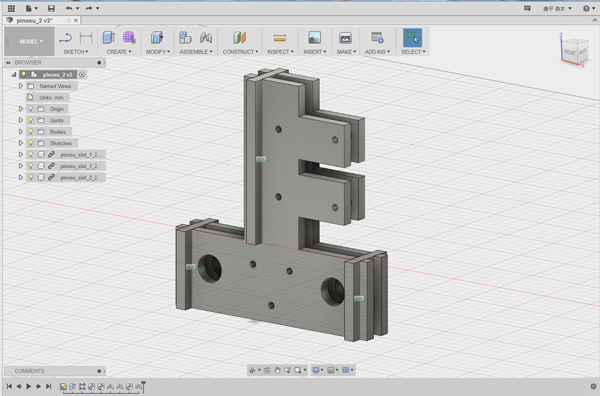Toggle visibility bulb of pinosu_2 v2 root
600x396 pixels.
point(24,74)
